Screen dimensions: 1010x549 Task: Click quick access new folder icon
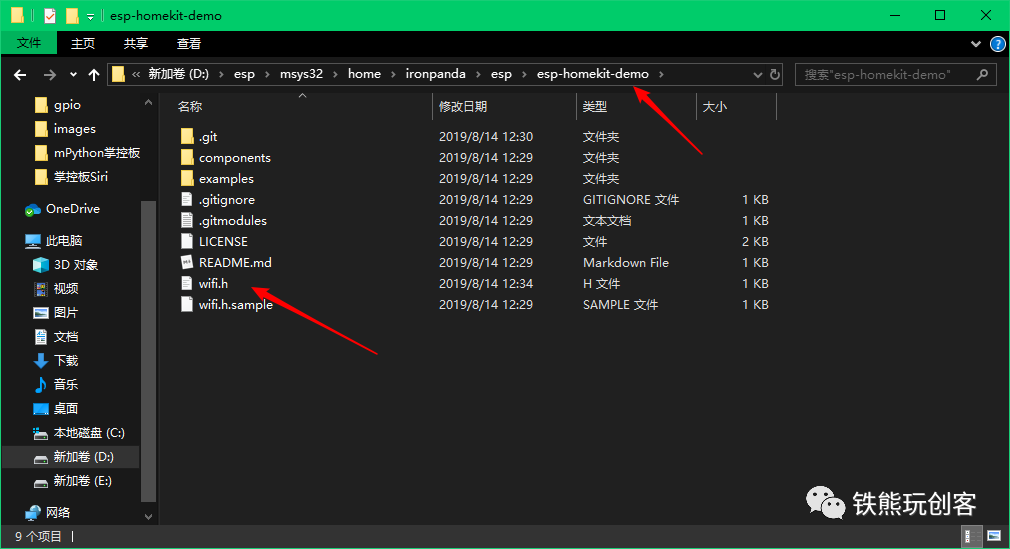coord(72,15)
